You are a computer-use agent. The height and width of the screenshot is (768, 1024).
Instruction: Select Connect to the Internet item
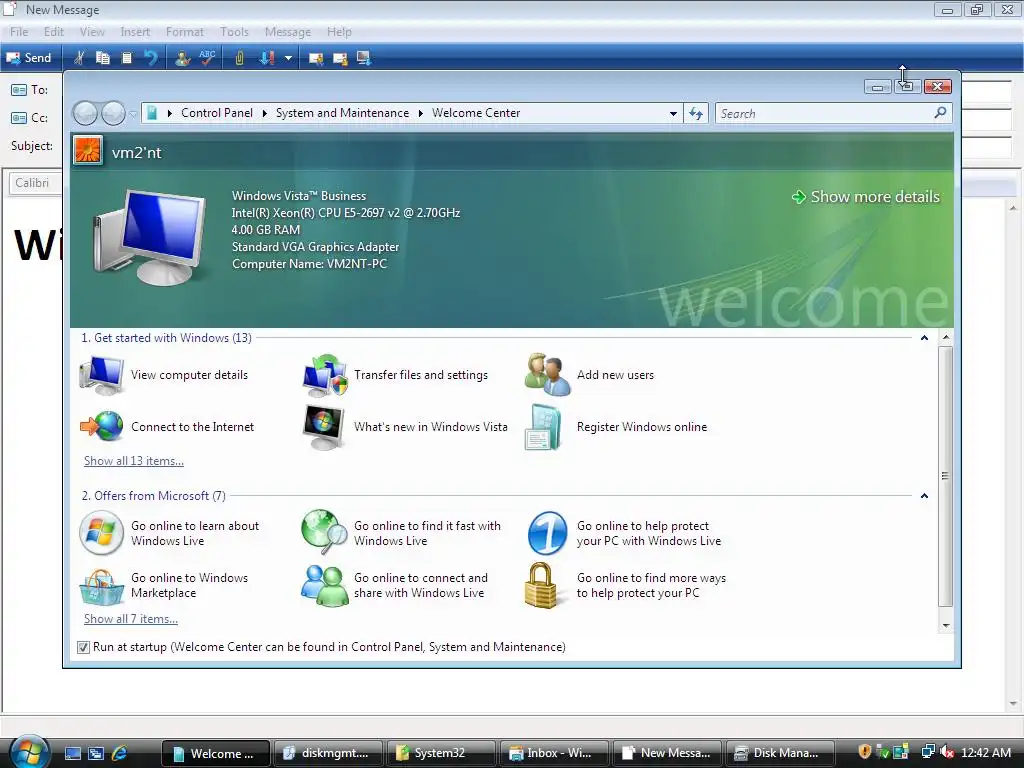click(167, 426)
